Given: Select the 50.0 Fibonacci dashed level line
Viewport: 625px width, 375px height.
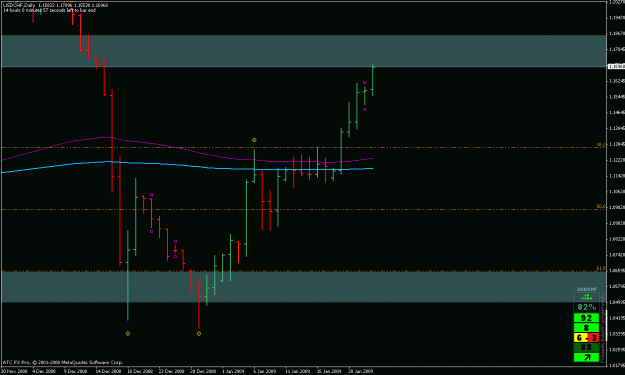Looking at the screenshot, I should pyautogui.click(x=303, y=209).
